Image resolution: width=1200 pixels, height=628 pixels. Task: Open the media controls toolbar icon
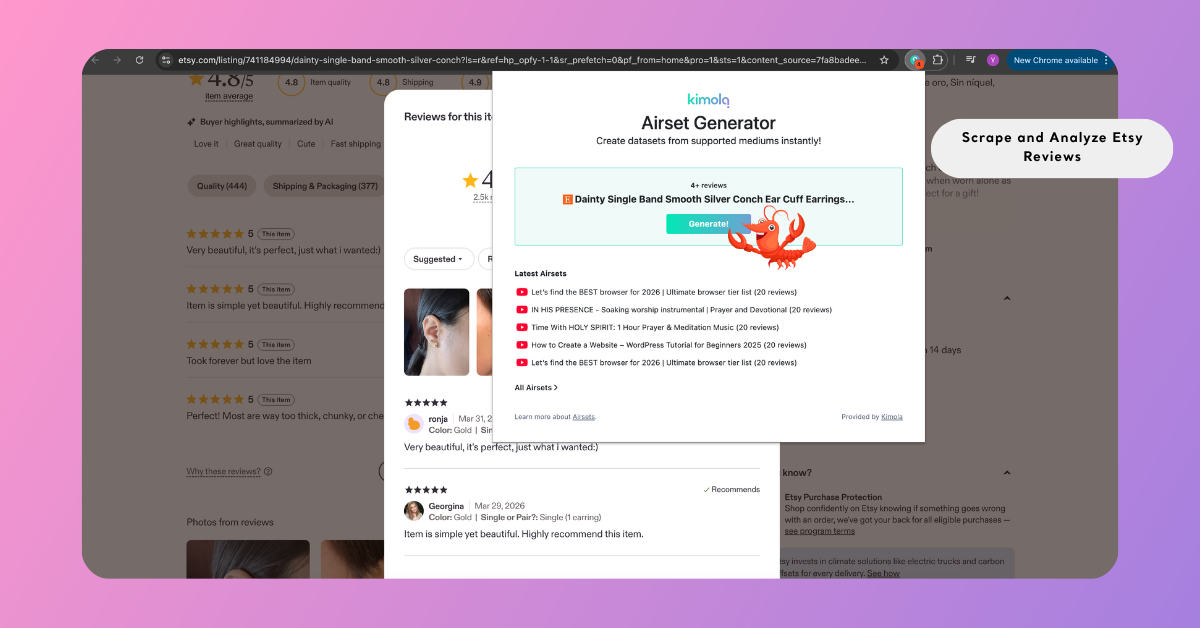(x=970, y=60)
